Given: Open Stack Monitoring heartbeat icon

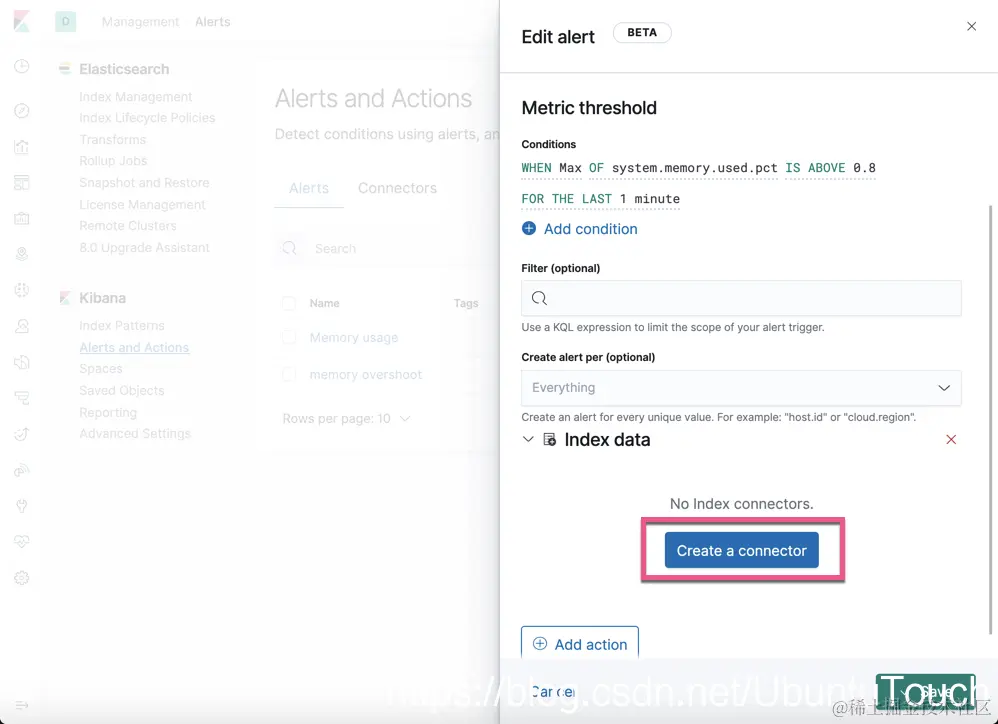Looking at the screenshot, I should click(22, 541).
